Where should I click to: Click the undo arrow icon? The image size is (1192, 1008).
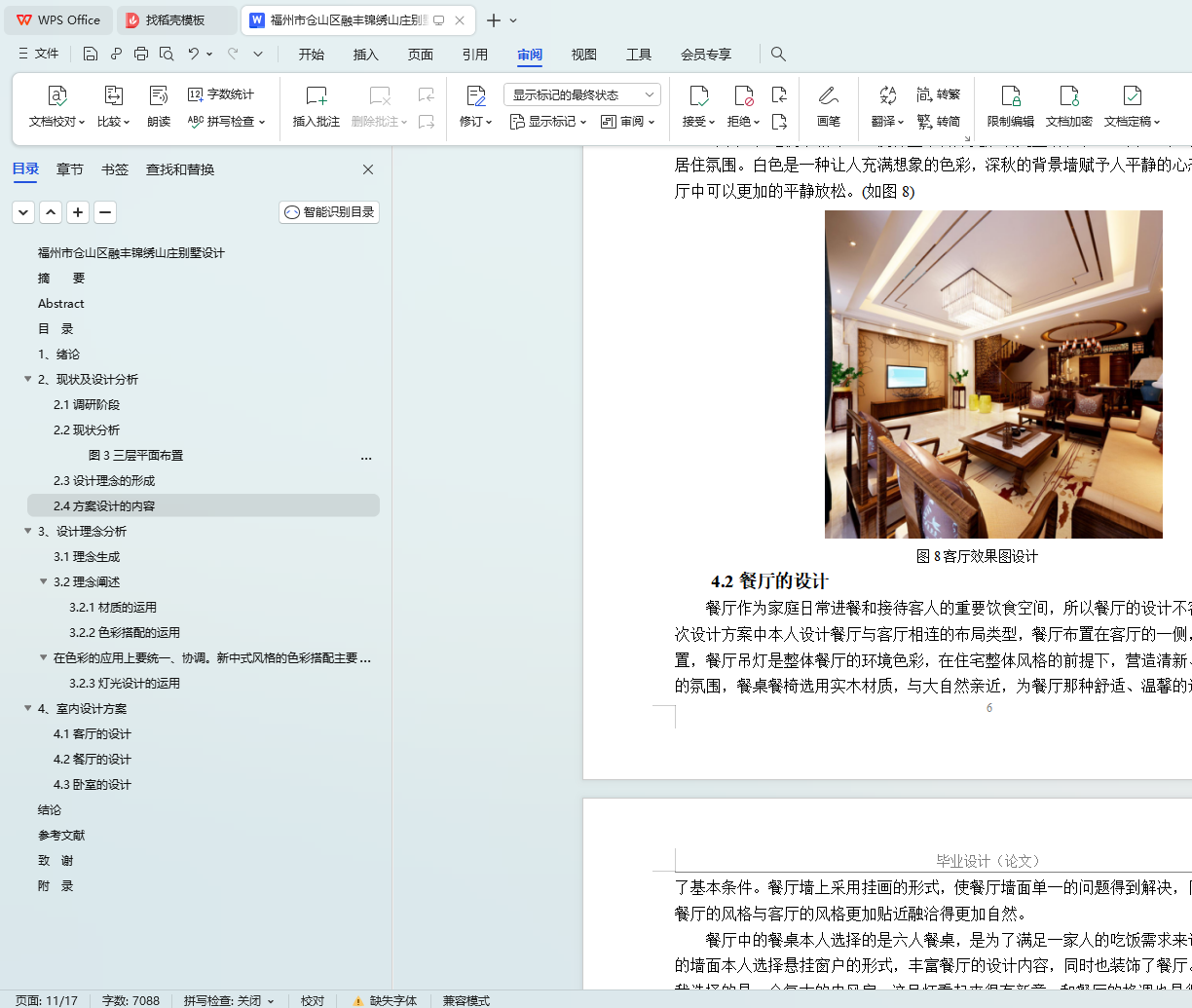[194, 54]
